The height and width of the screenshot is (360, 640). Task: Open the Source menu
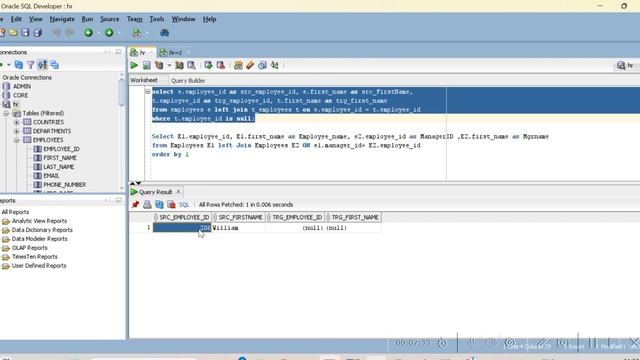[x=109, y=19]
